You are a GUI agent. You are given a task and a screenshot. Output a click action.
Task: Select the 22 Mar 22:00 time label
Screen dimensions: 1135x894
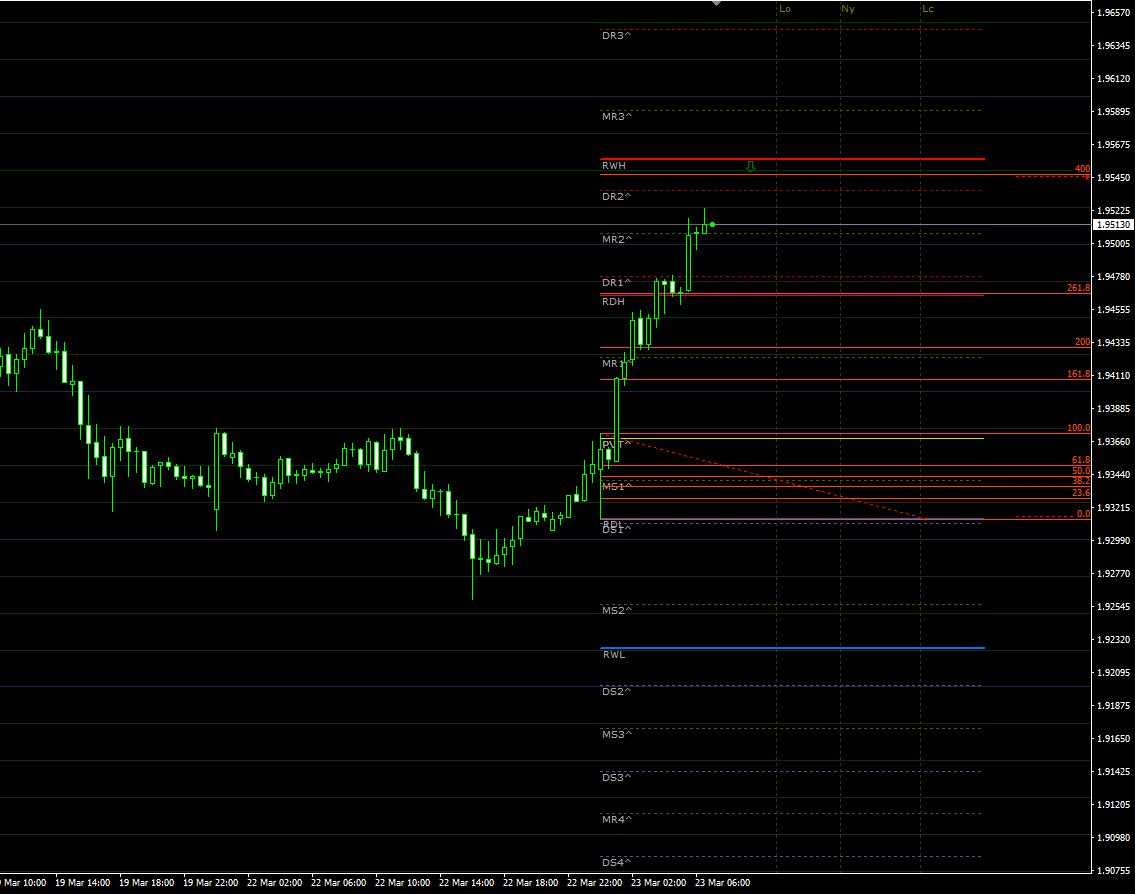(x=595, y=883)
